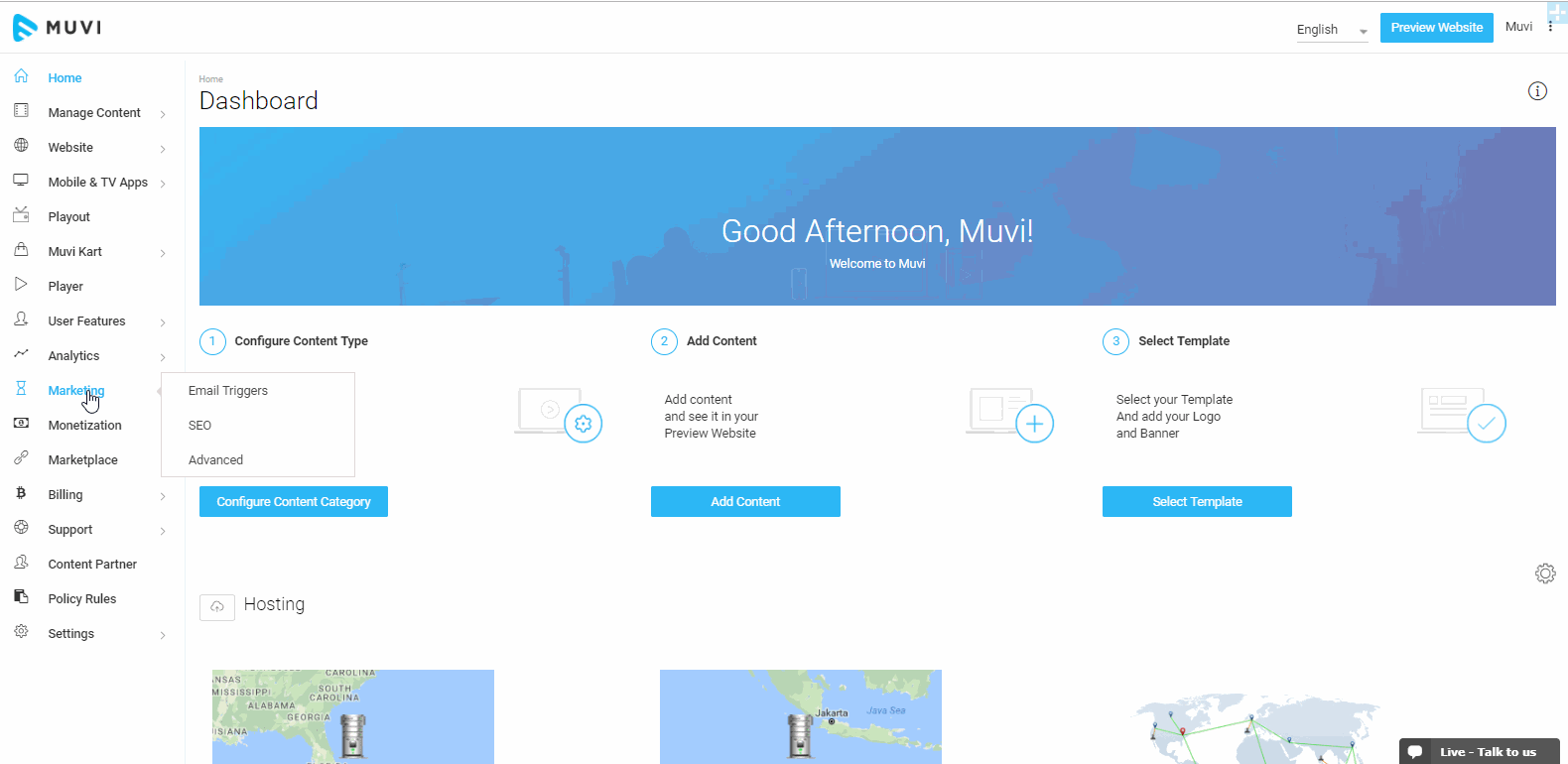The height and width of the screenshot is (764, 1568).
Task: Click the Player play triangle icon
Action: coord(21,285)
